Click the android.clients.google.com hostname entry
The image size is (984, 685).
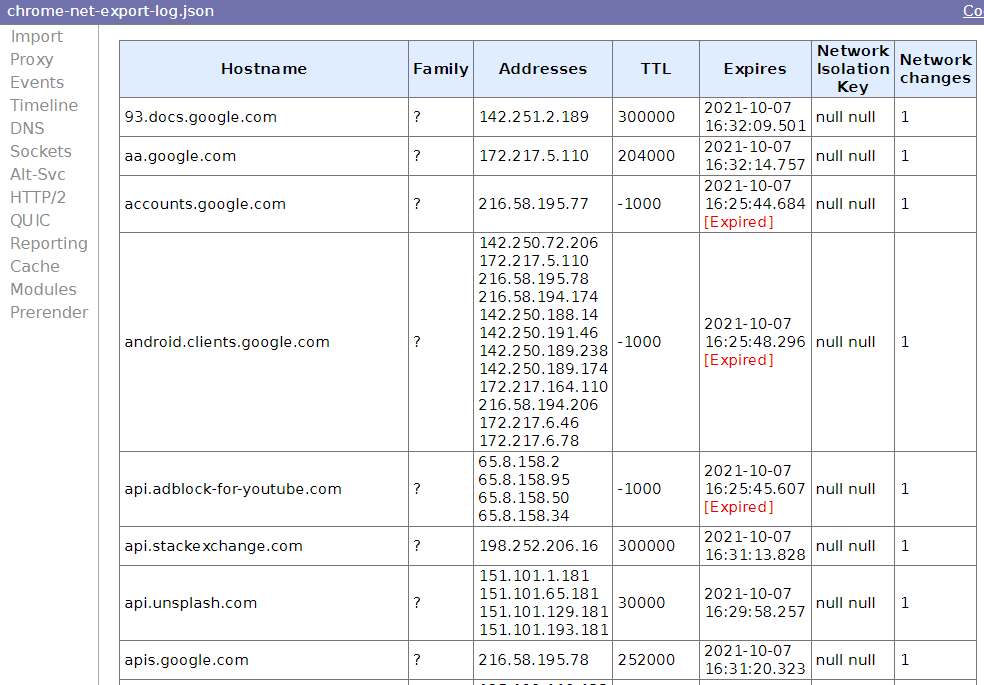[x=229, y=341]
